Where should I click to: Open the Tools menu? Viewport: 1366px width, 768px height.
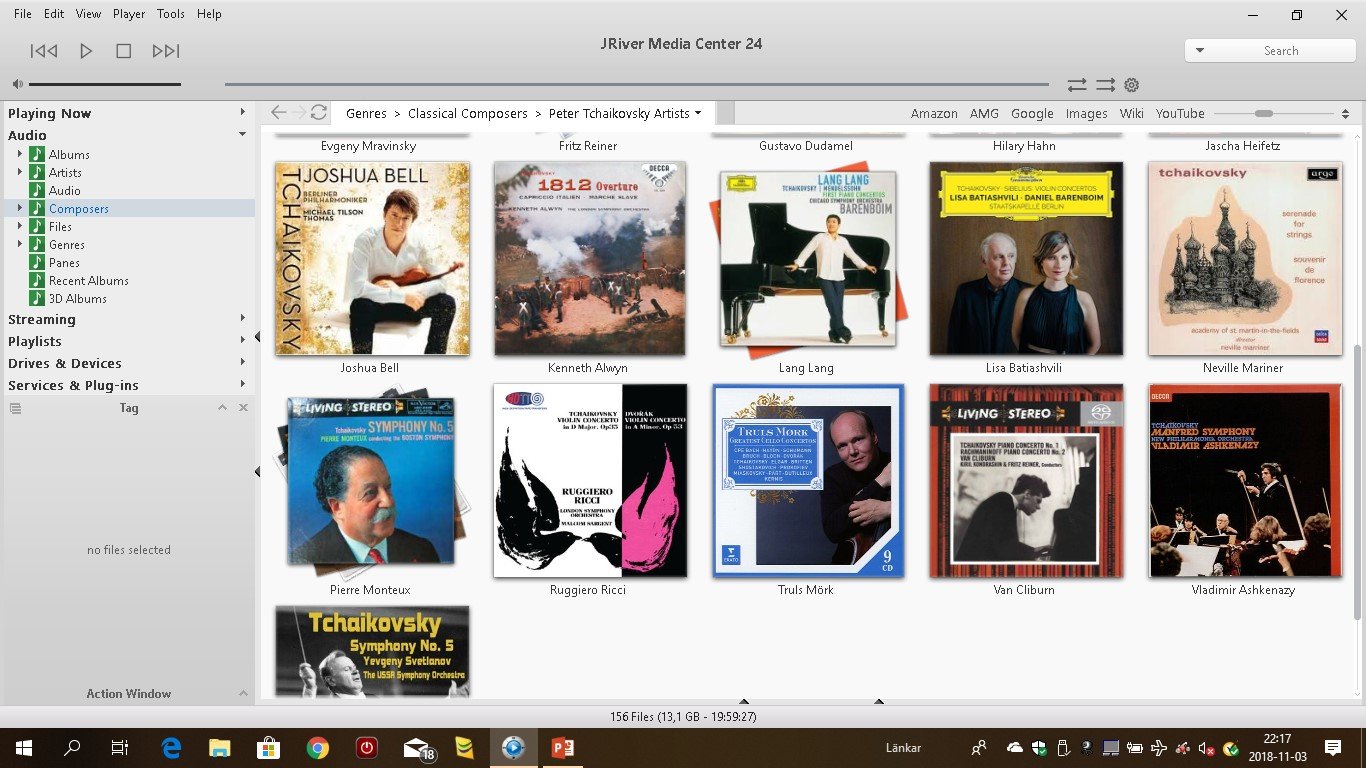(x=171, y=14)
